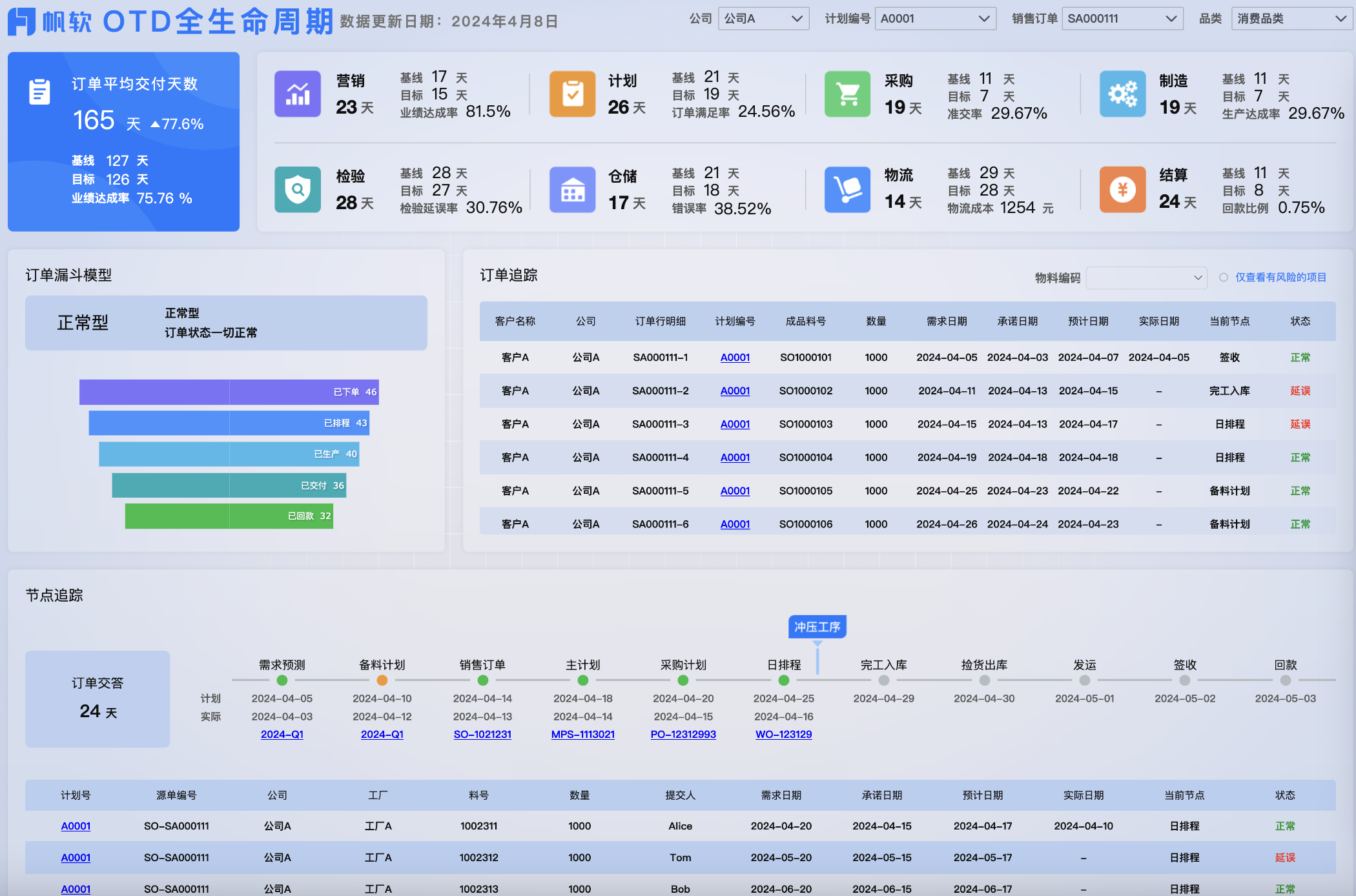This screenshot has width=1356, height=896.
Task: Click the 捡货出库 grey timeline node
Action: [985, 680]
